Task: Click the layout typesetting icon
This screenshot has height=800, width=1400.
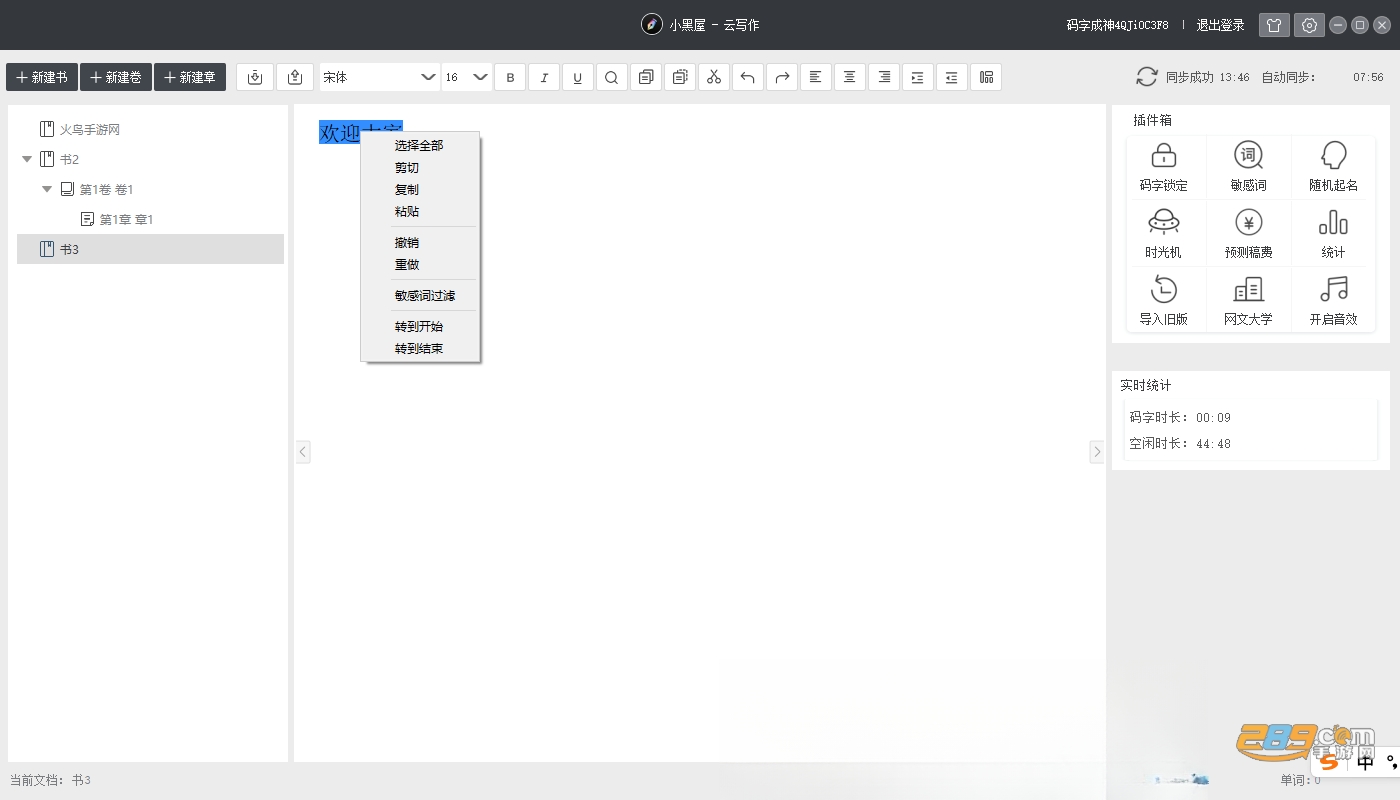Action: tap(986, 77)
